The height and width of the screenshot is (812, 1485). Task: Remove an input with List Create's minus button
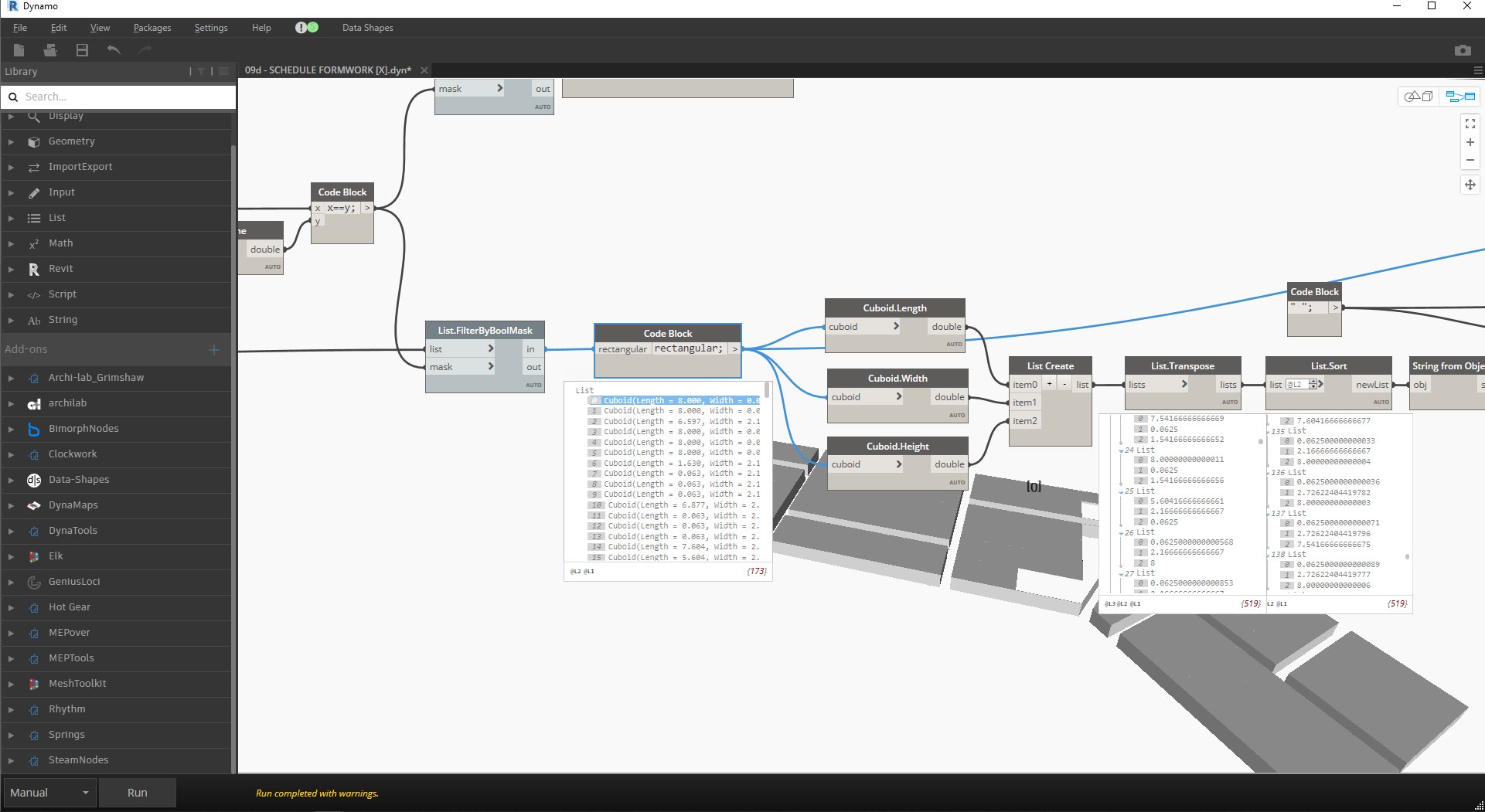coord(1064,384)
